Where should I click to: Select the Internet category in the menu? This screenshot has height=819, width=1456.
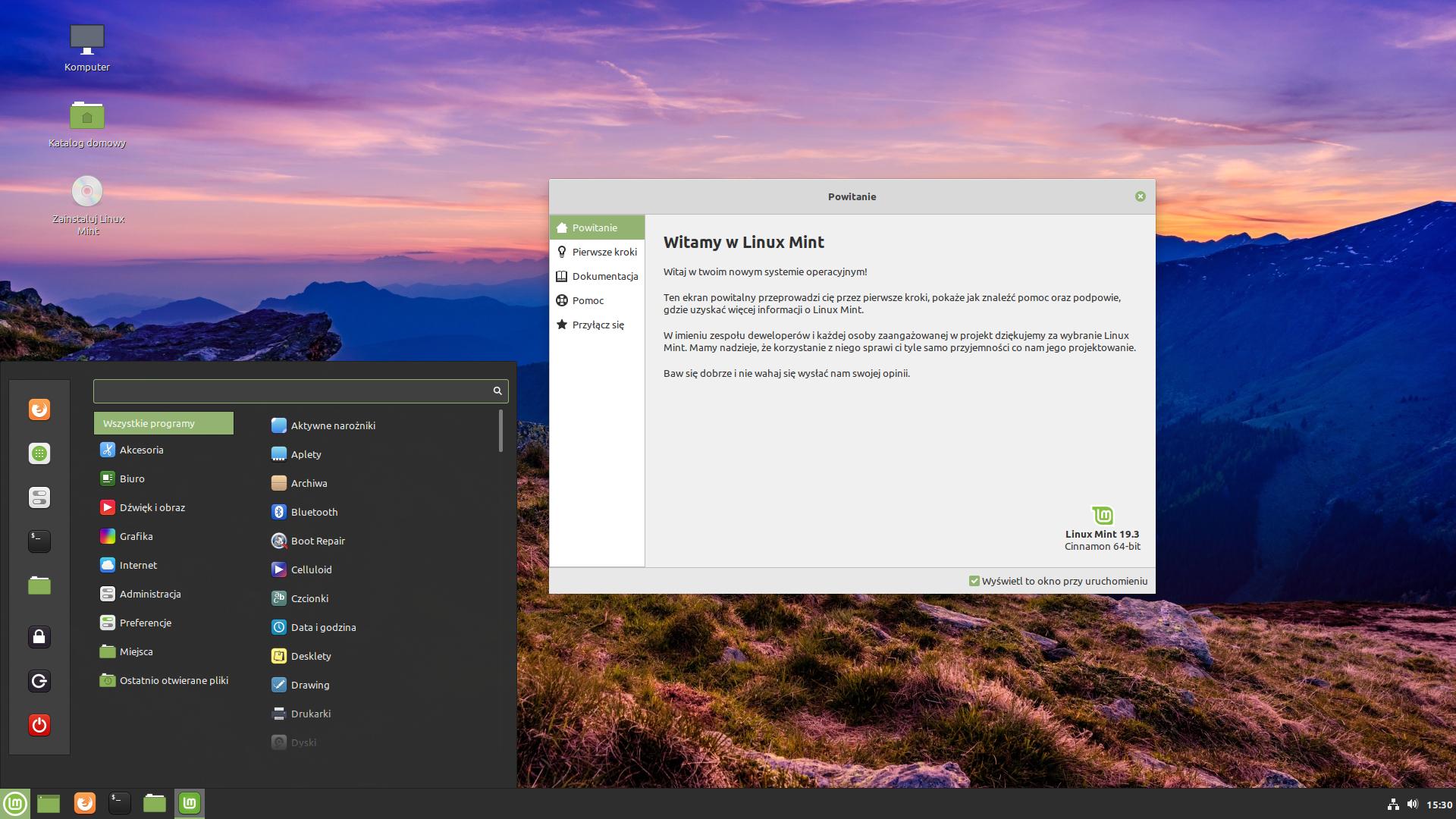point(138,565)
